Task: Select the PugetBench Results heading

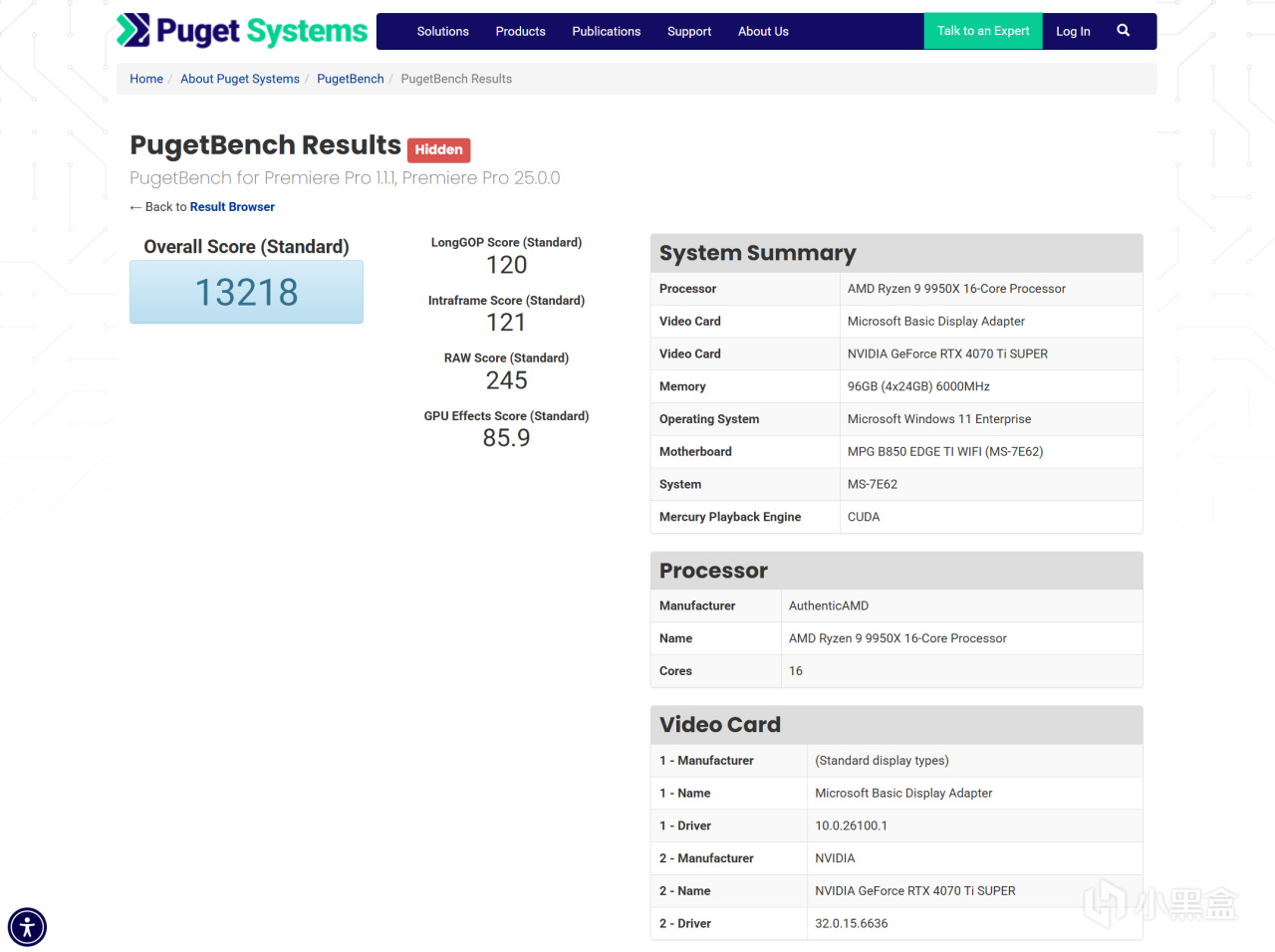Action: [265, 145]
